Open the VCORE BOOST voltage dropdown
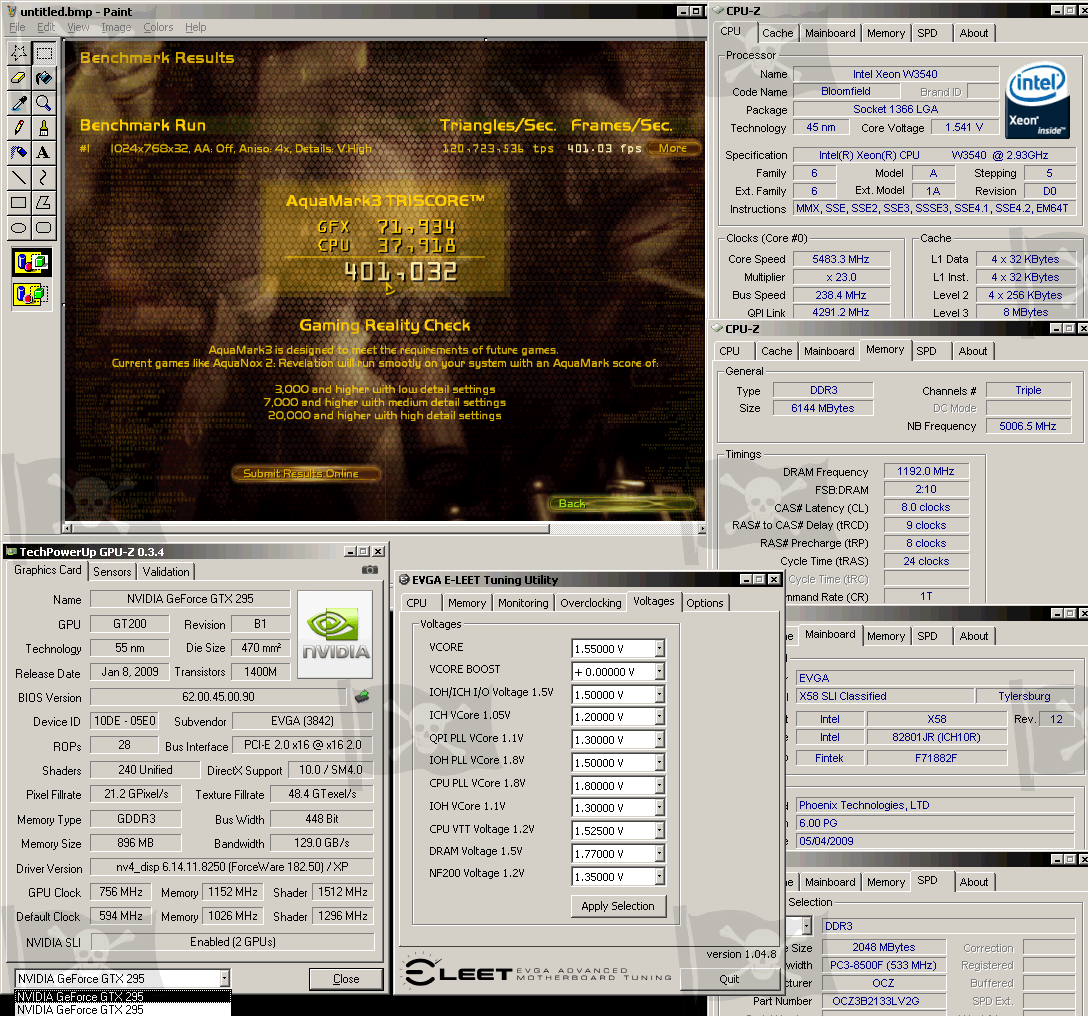Screen dimensions: 1088x1016 pos(659,672)
